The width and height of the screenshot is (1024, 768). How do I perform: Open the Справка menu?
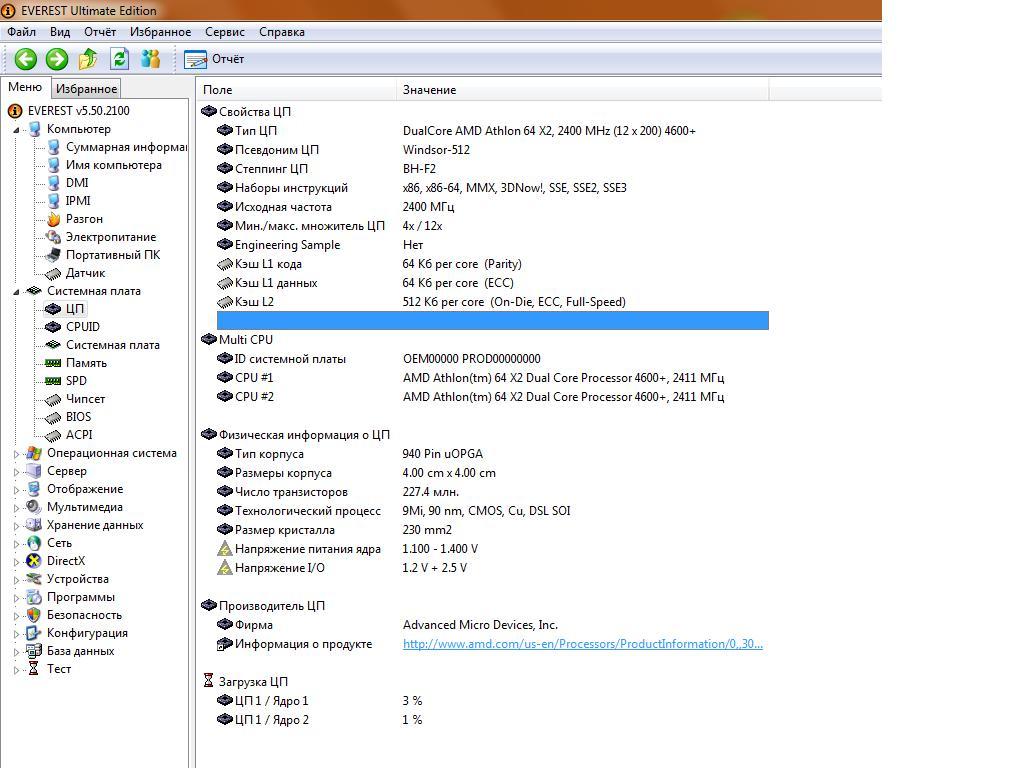[281, 32]
